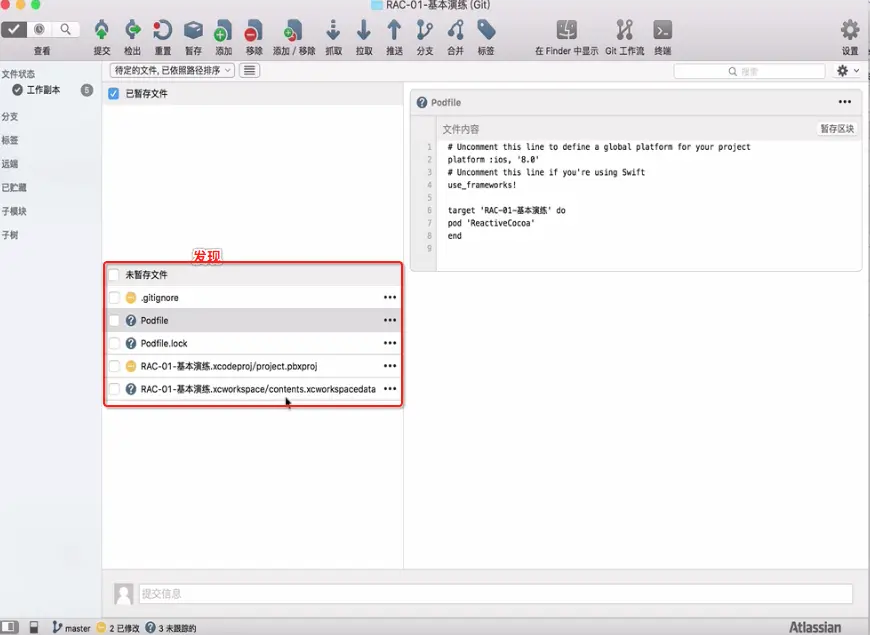Open the Terminal (终端) toolbar icon
Viewport: 870px width, 635px height.
(x=662, y=30)
